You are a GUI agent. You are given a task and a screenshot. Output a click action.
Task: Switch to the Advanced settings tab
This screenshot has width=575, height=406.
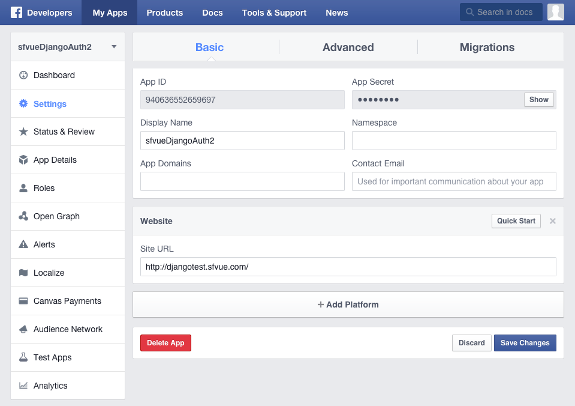348,47
